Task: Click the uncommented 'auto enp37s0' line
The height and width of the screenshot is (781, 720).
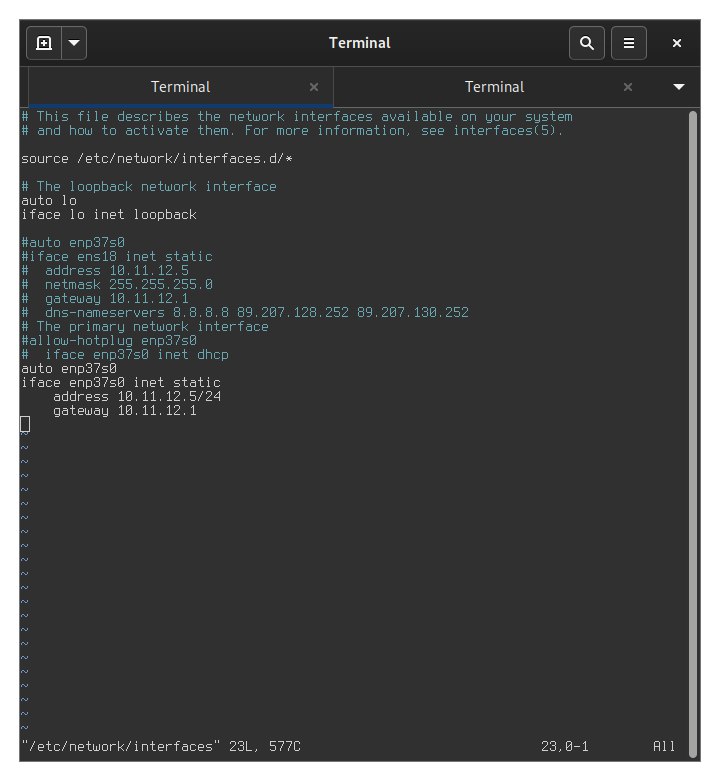Action: (x=69, y=369)
